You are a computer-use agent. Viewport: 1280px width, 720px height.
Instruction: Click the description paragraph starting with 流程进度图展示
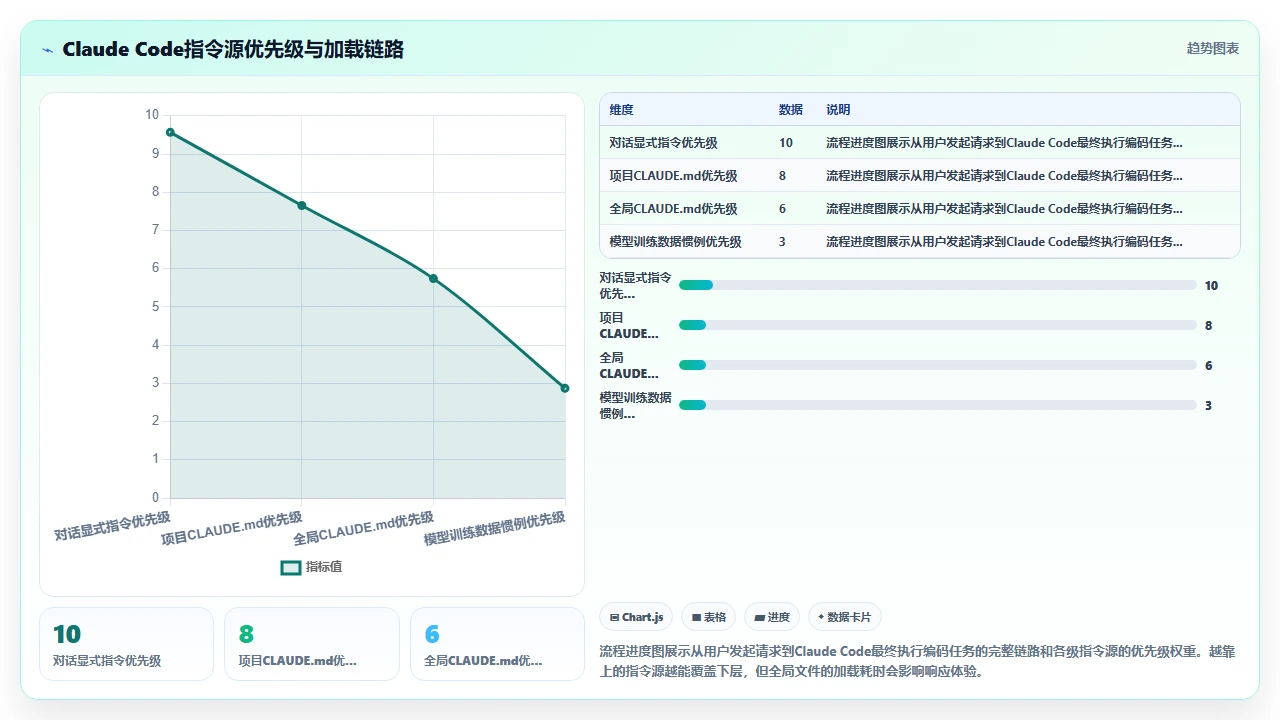pyautogui.click(x=917, y=661)
